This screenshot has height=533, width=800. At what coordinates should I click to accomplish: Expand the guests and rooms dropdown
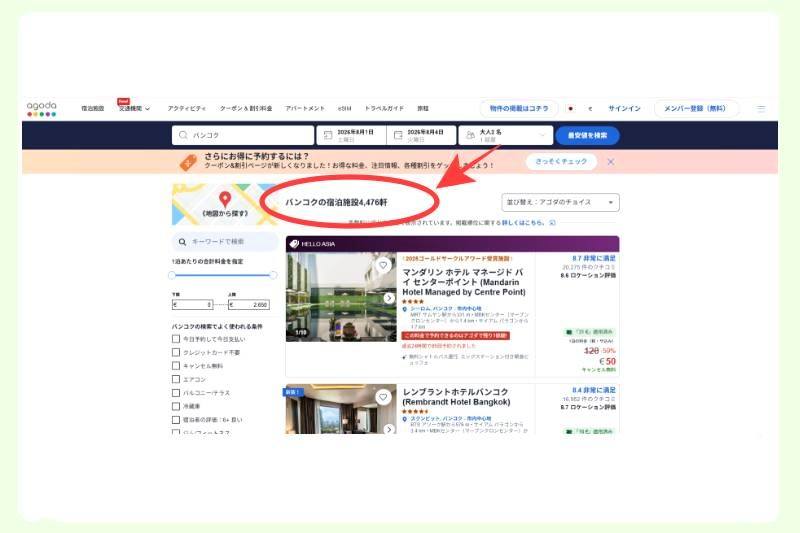(x=506, y=135)
